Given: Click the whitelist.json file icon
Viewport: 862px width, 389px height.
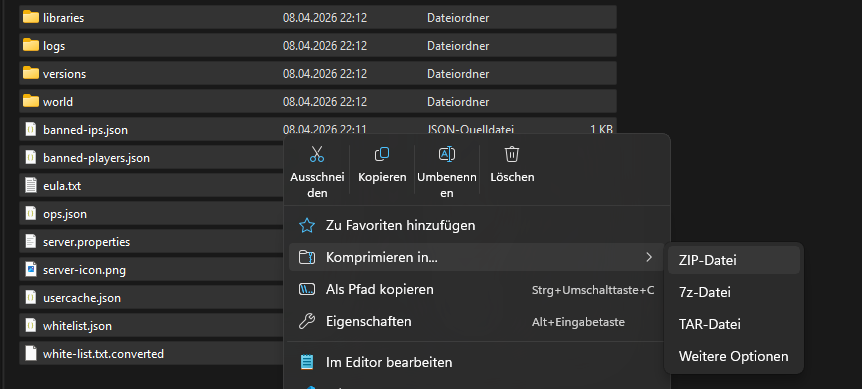Looking at the screenshot, I should pyautogui.click(x=31, y=326).
